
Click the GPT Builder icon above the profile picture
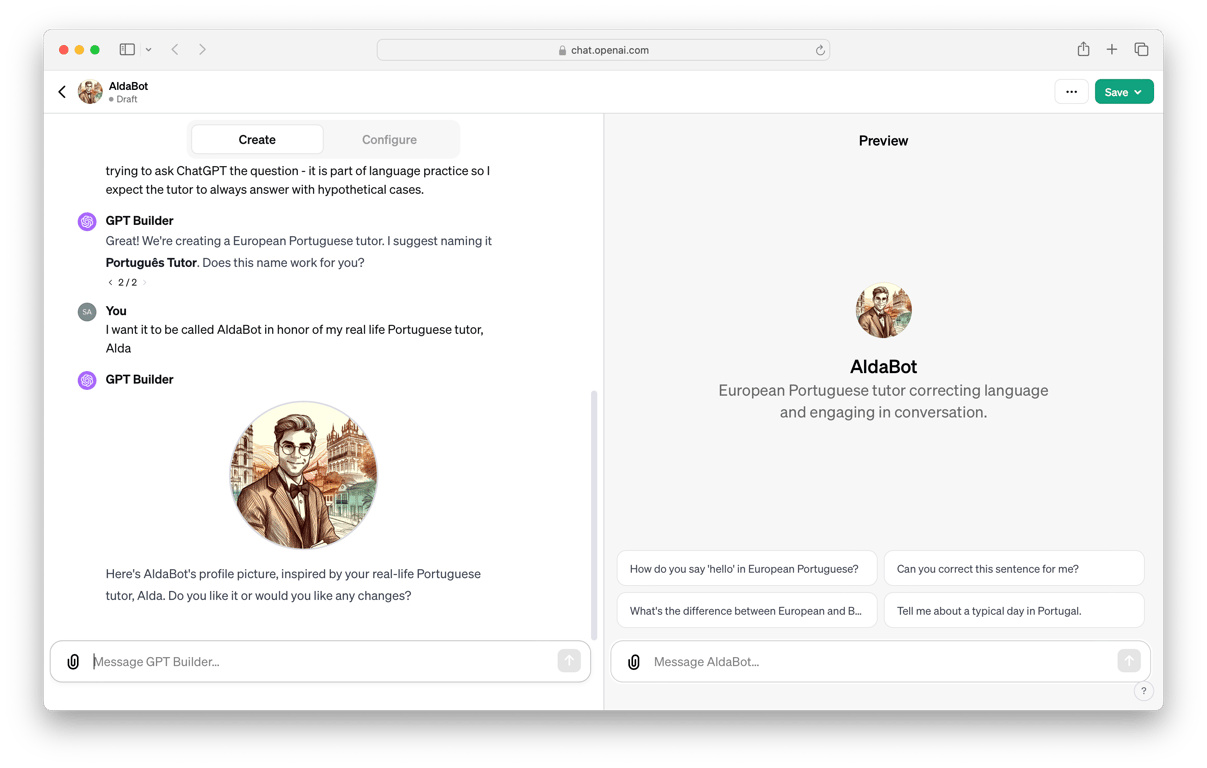(87, 380)
